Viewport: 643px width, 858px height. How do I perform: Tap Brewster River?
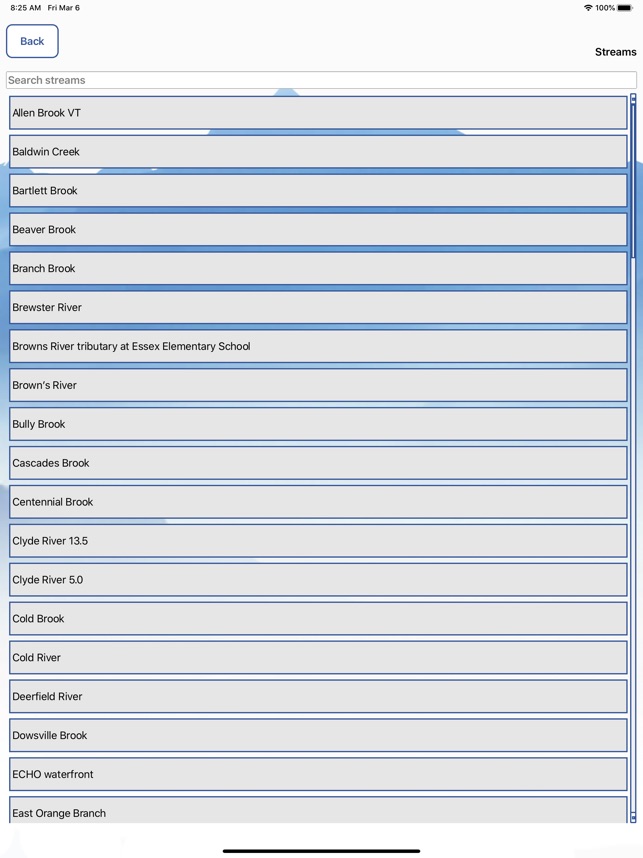[318, 307]
